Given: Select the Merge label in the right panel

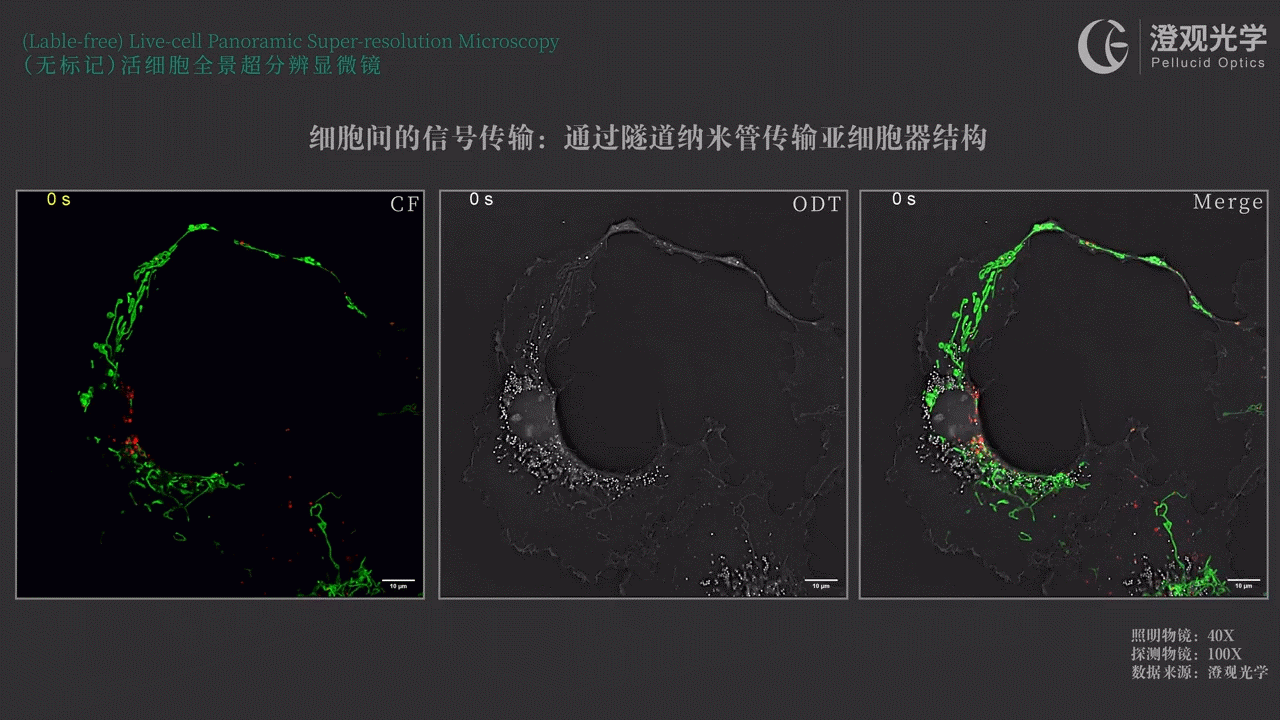Looking at the screenshot, I should tap(1228, 203).
